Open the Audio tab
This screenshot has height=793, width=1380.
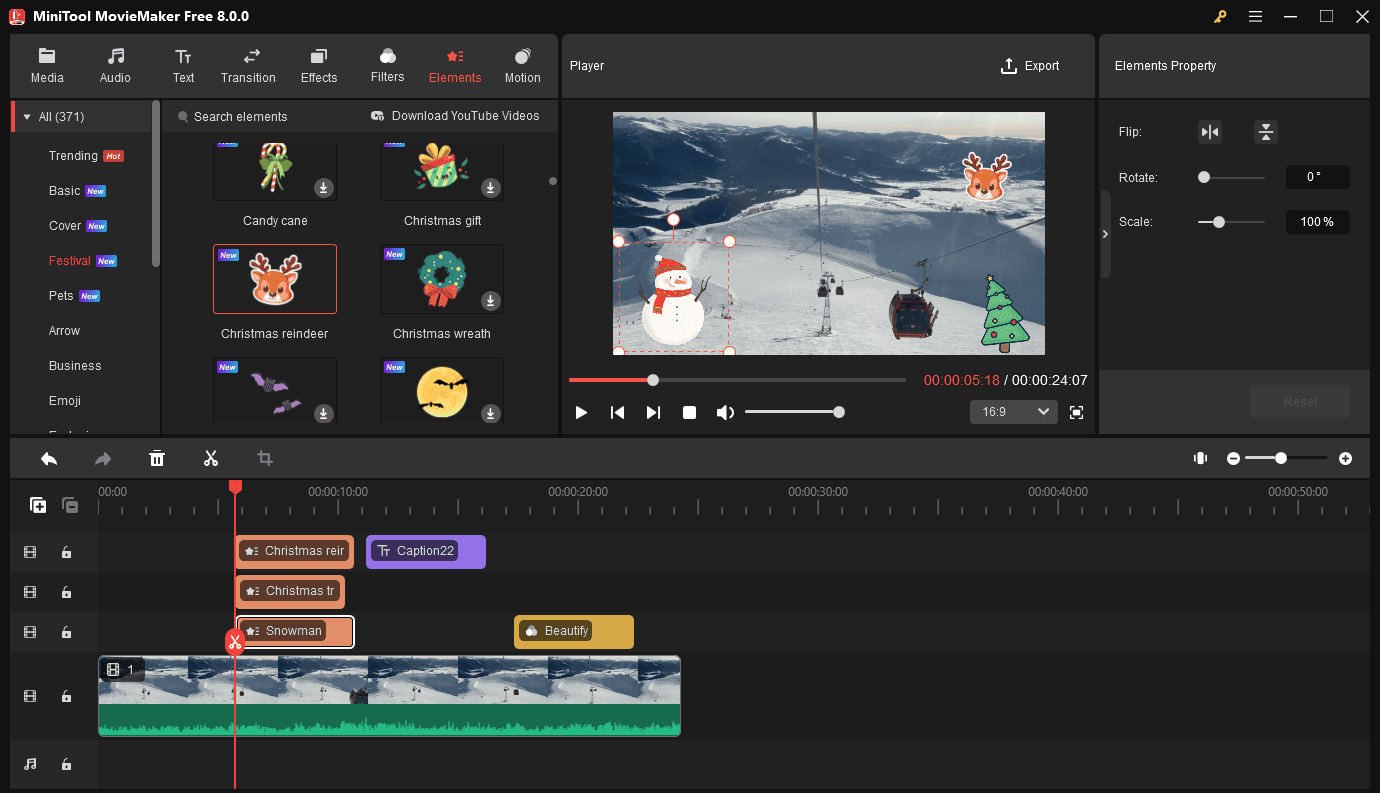click(x=115, y=66)
